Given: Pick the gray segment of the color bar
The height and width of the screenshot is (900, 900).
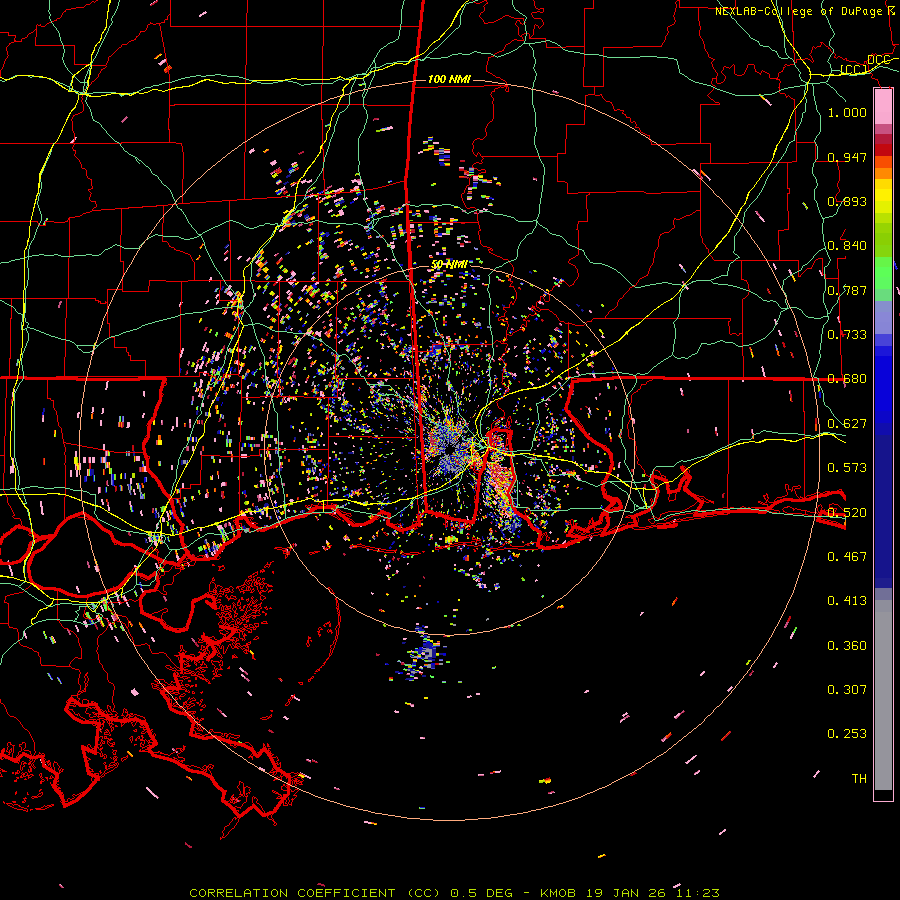Looking at the screenshot, I should coord(883,695).
